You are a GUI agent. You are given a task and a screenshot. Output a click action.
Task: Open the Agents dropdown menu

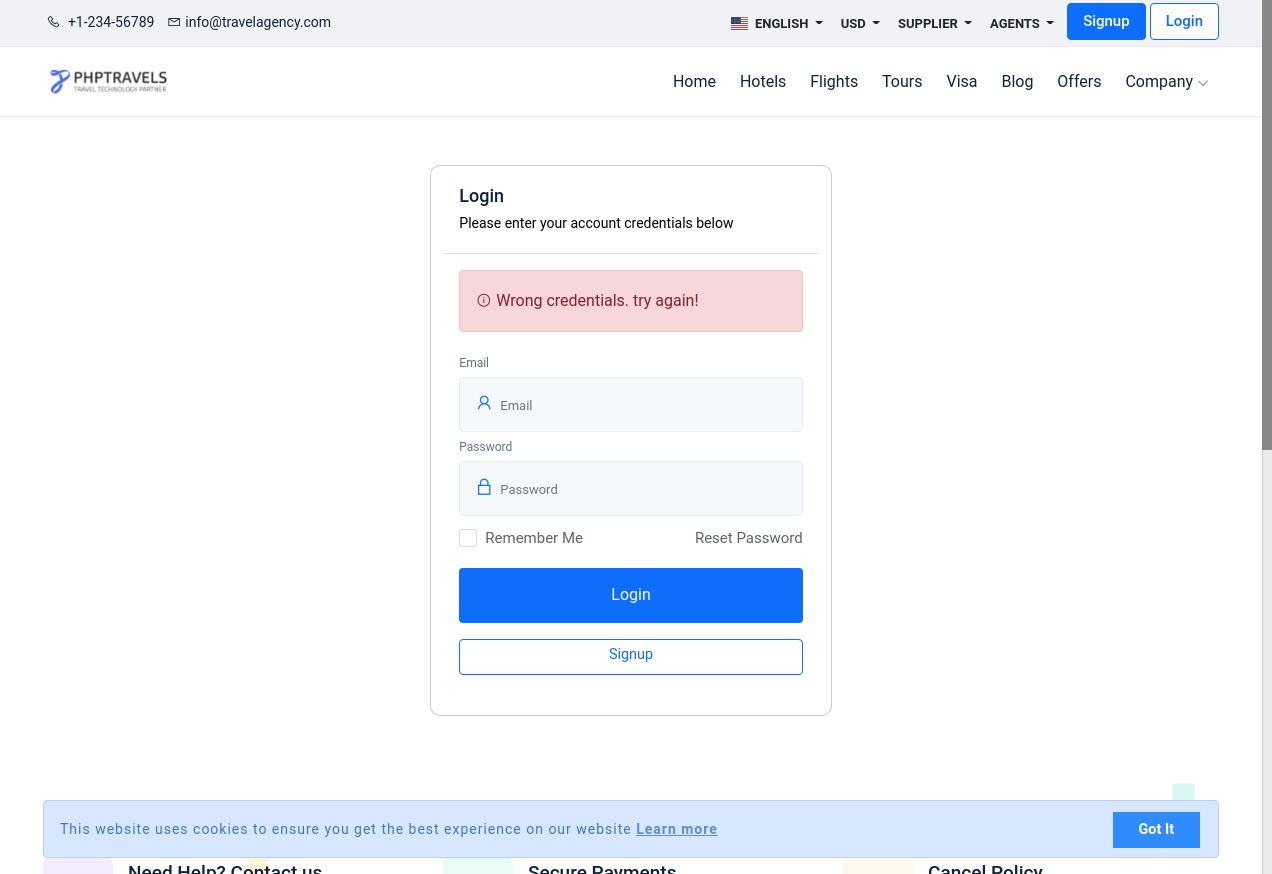coord(1021,23)
